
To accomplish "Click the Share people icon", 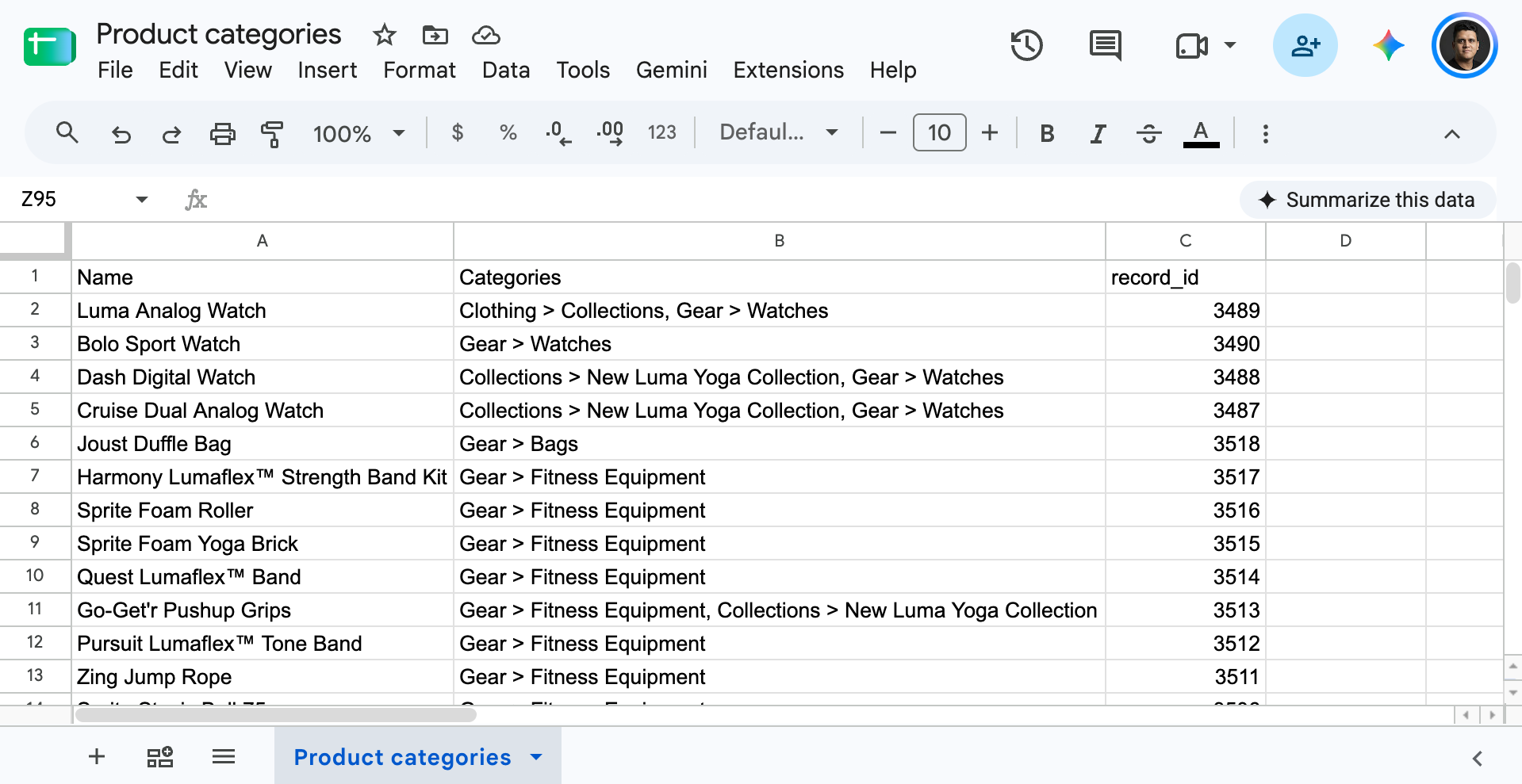I will (1305, 45).
